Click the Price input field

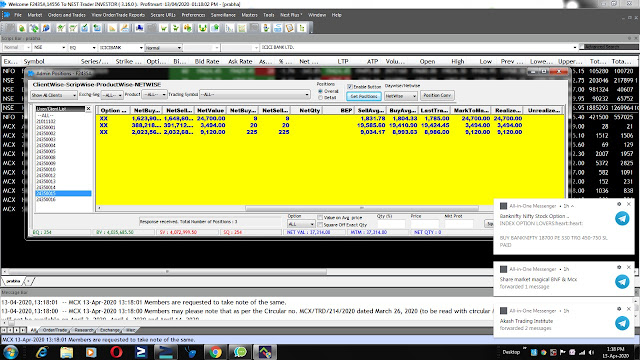pyautogui.click(x=425, y=224)
